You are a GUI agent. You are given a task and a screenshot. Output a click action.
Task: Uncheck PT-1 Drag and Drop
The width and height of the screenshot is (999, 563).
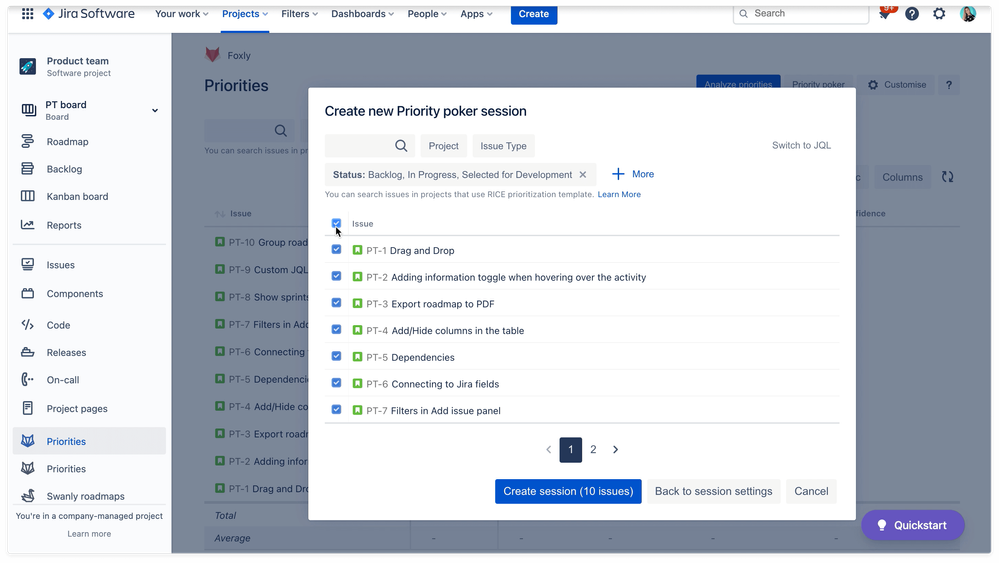coord(336,250)
